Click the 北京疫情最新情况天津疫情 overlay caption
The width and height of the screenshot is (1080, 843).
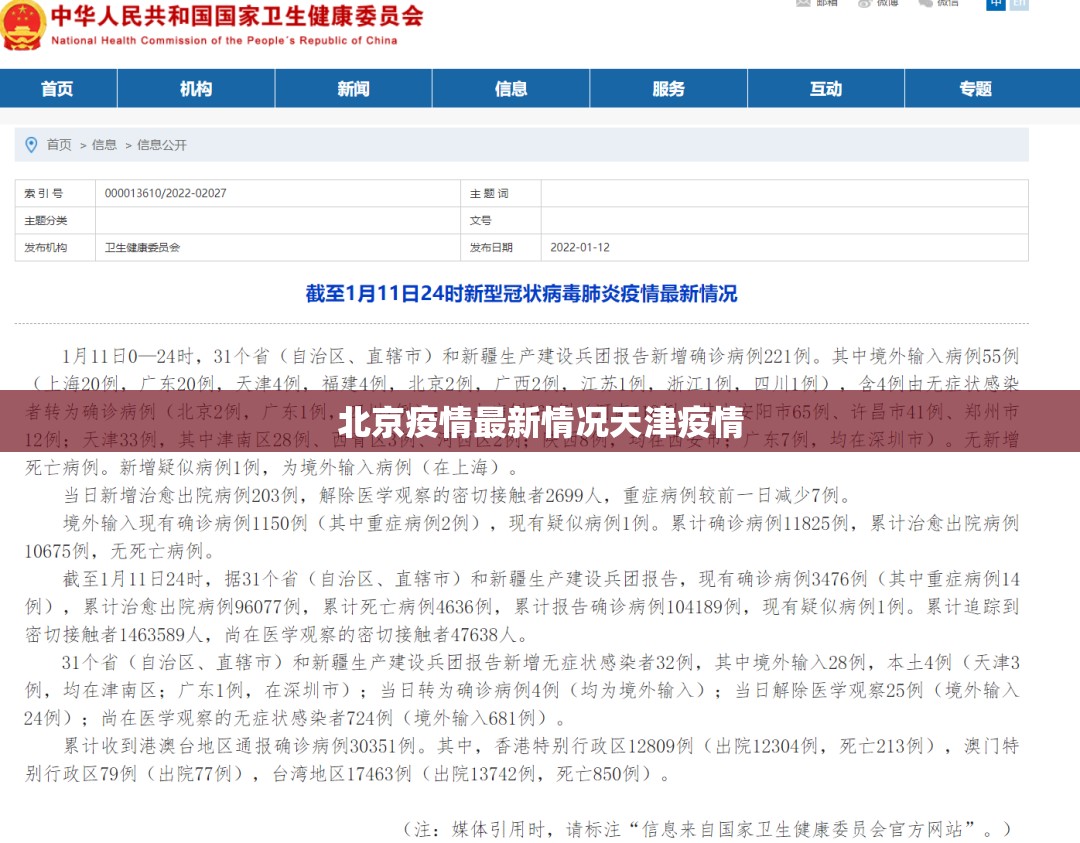(x=540, y=423)
